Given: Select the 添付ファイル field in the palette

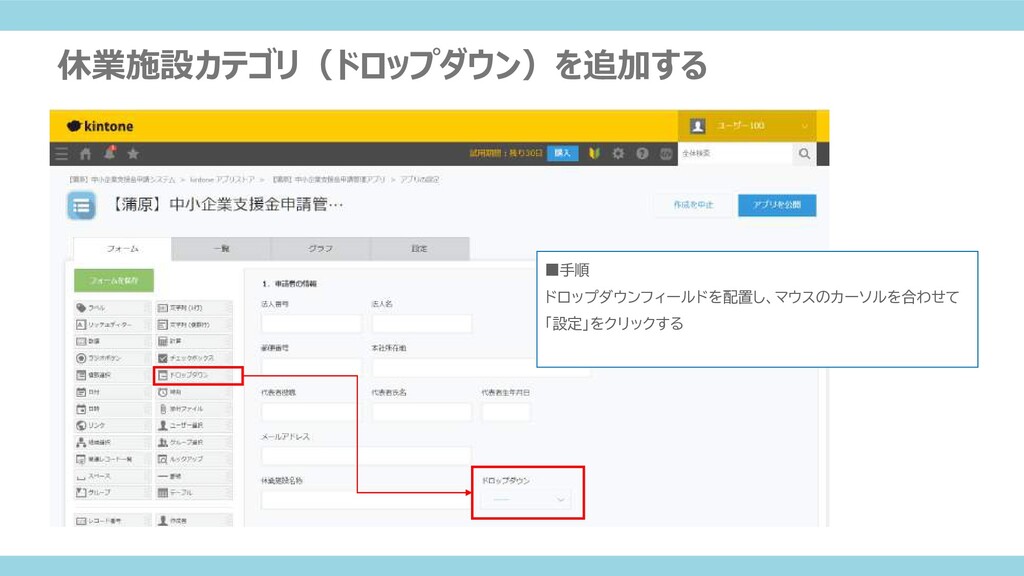Looking at the screenshot, I should point(193,409).
